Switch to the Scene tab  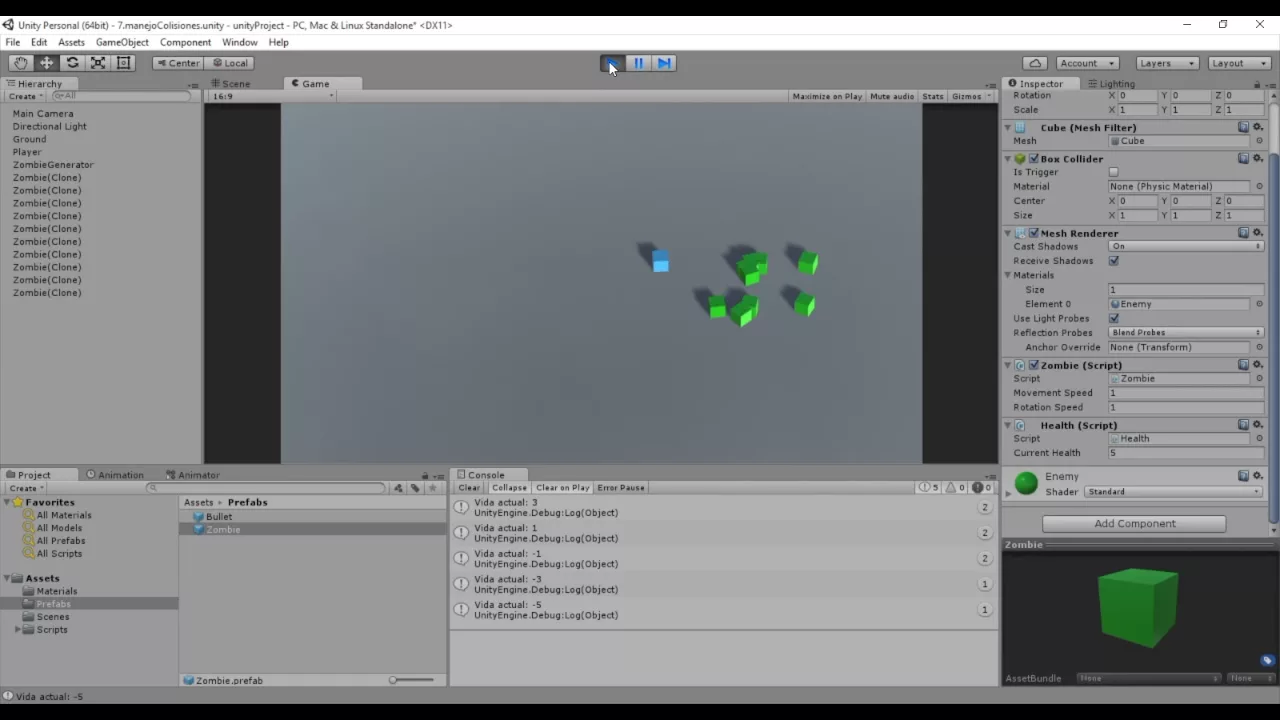click(x=230, y=84)
